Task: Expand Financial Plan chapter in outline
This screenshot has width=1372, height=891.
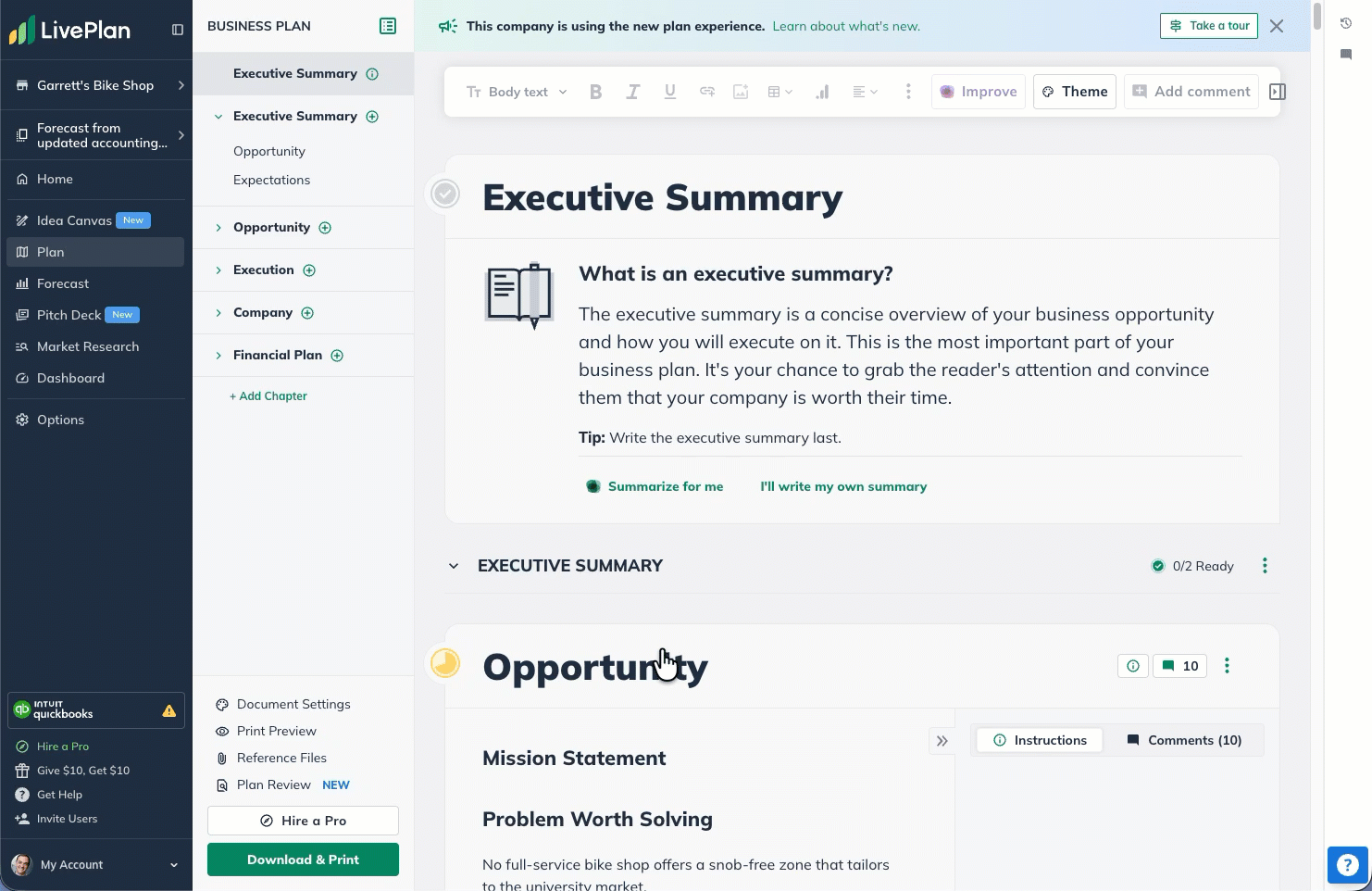Action: [218, 356]
